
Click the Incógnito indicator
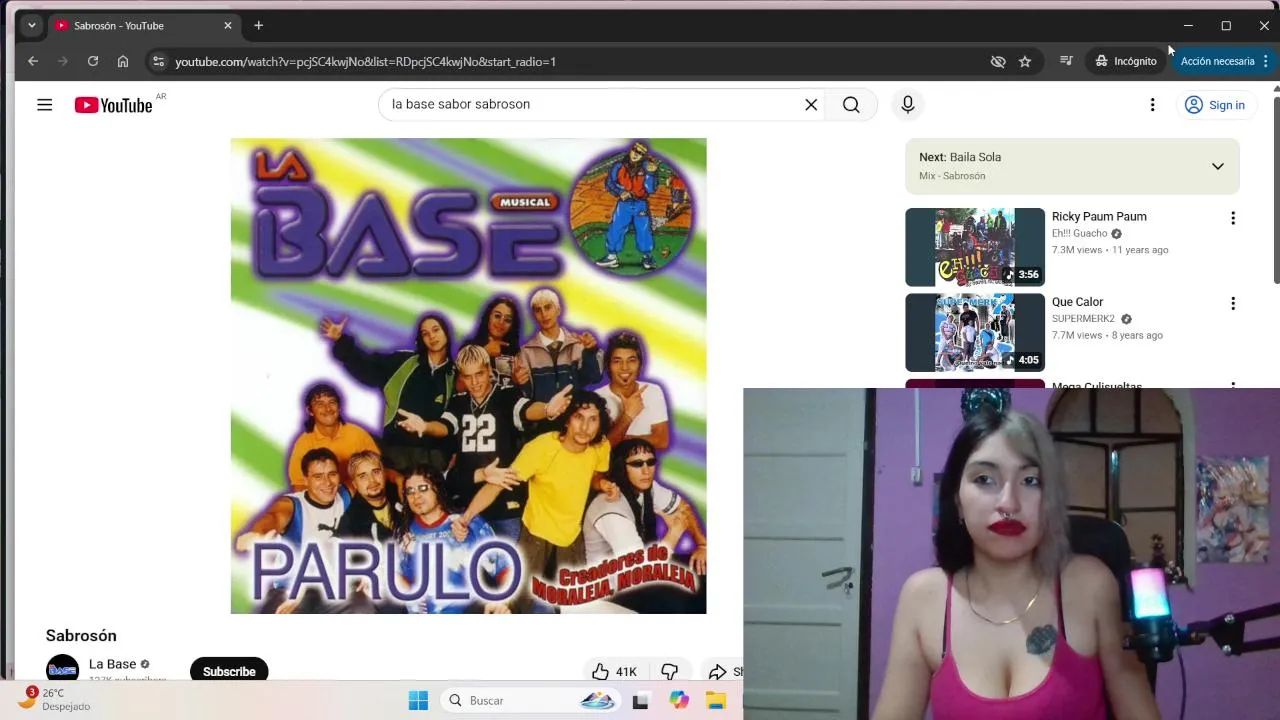tap(1125, 61)
